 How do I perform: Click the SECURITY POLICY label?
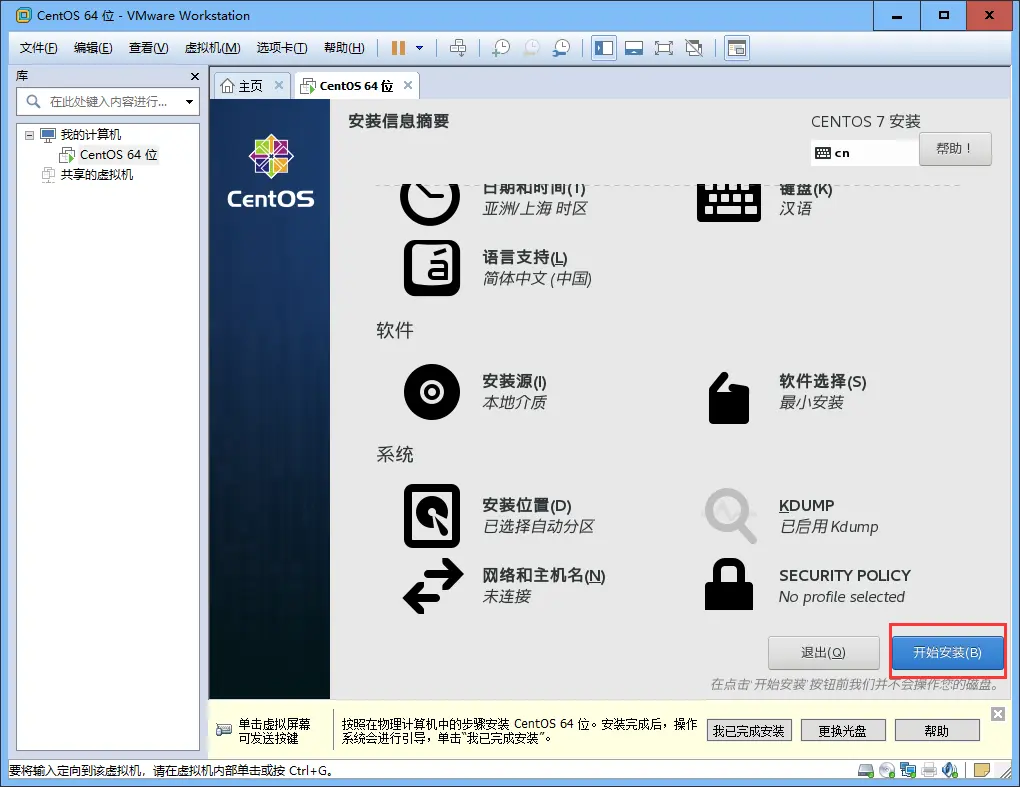844,576
